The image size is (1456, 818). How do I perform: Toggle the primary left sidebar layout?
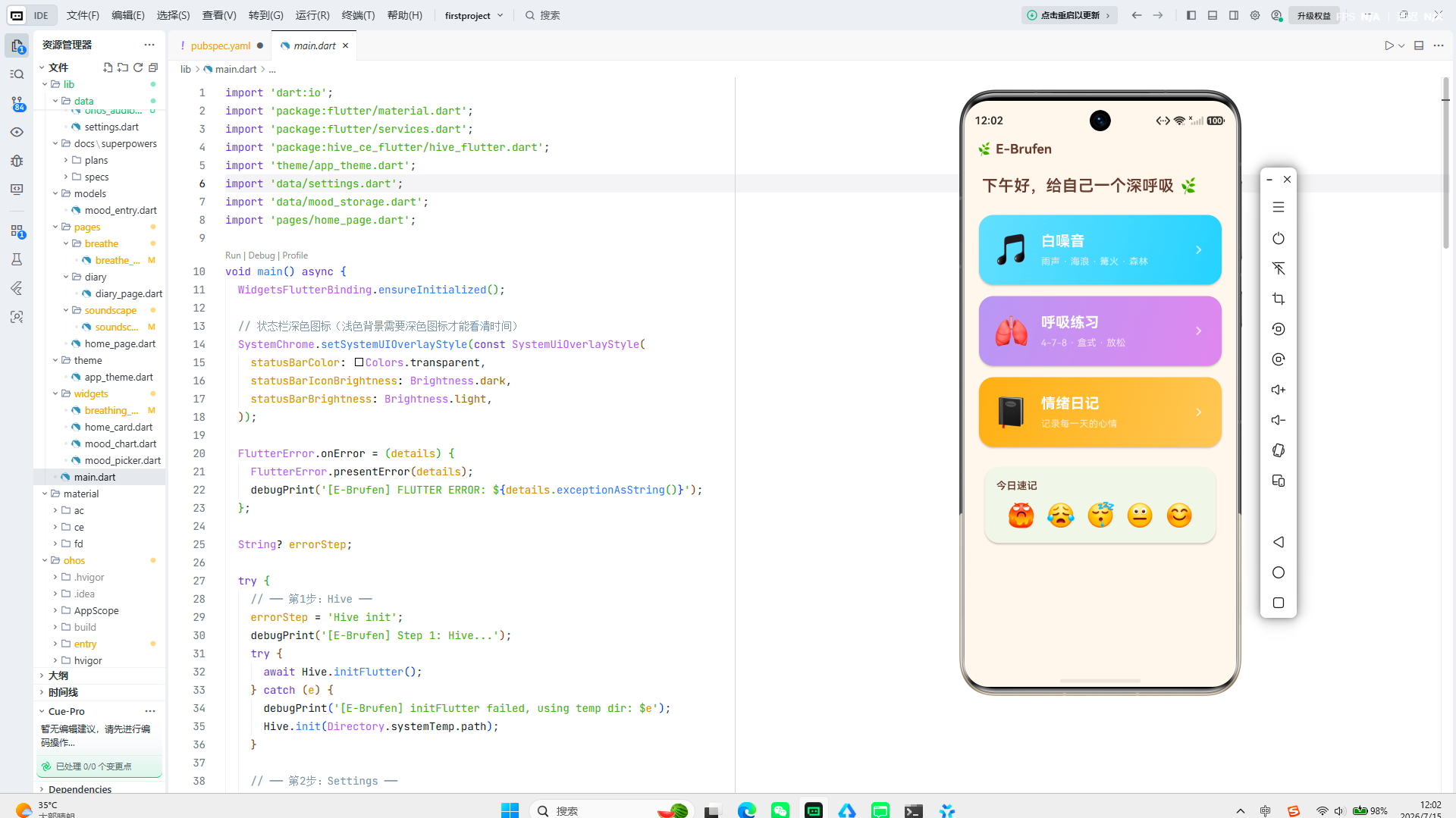coord(1191,15)
